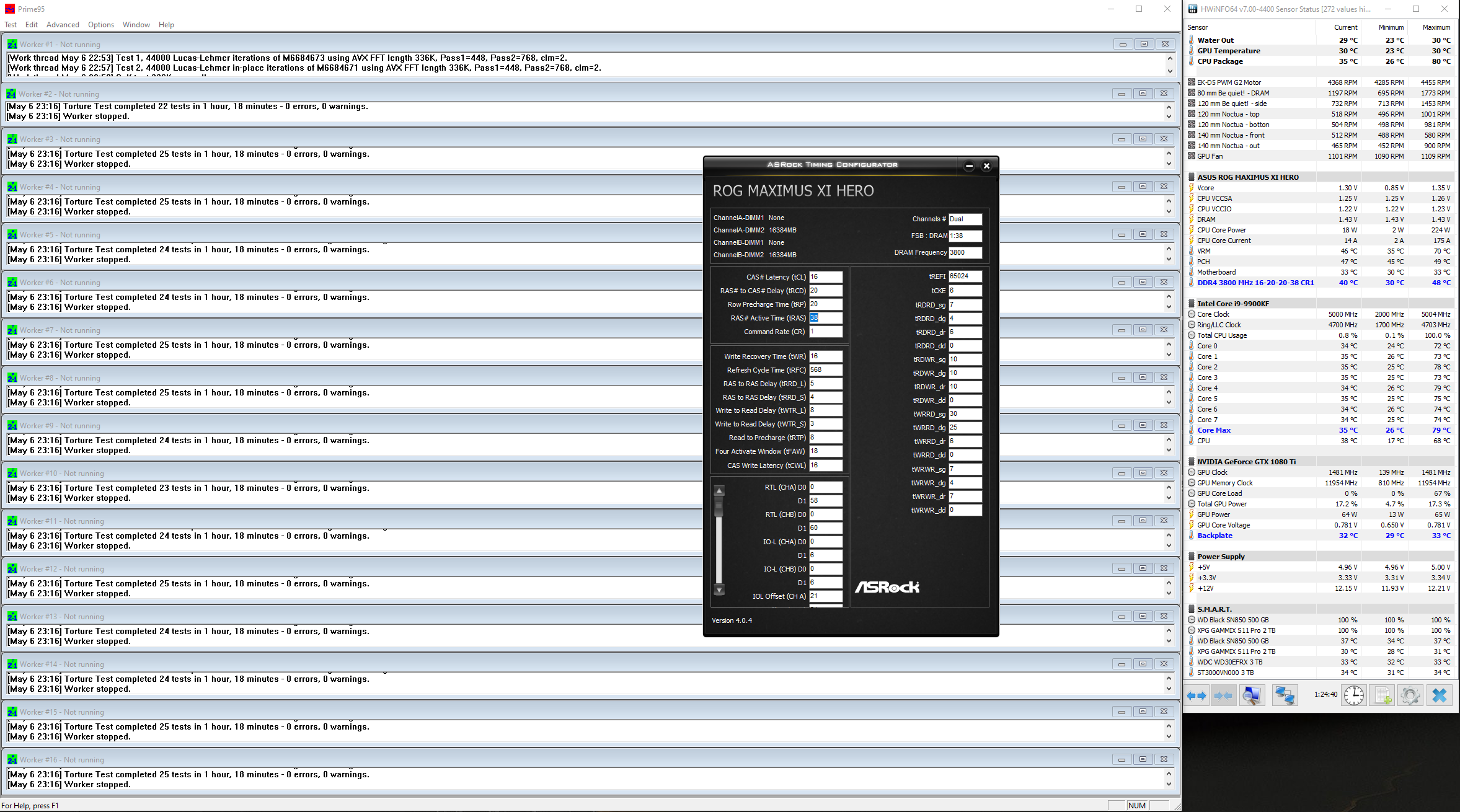1460x812 pixels.
Task: Click the CAS# Latency (tCL) field
Action: tap(825, 277)
